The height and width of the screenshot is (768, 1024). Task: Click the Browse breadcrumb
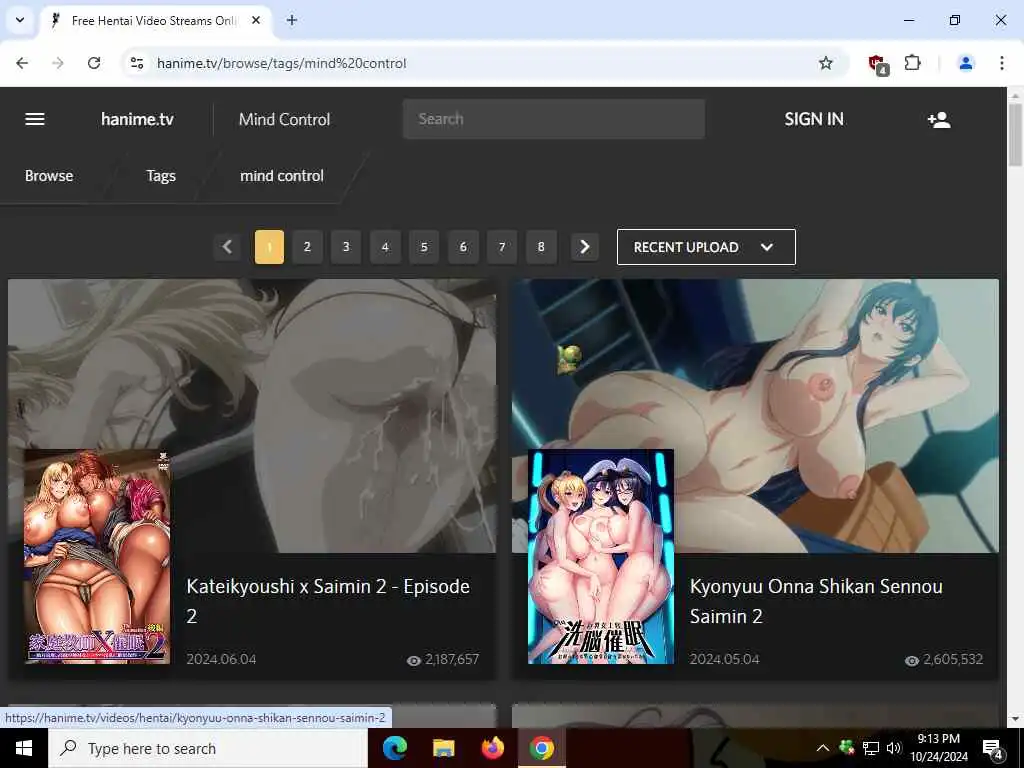(49, 176)
